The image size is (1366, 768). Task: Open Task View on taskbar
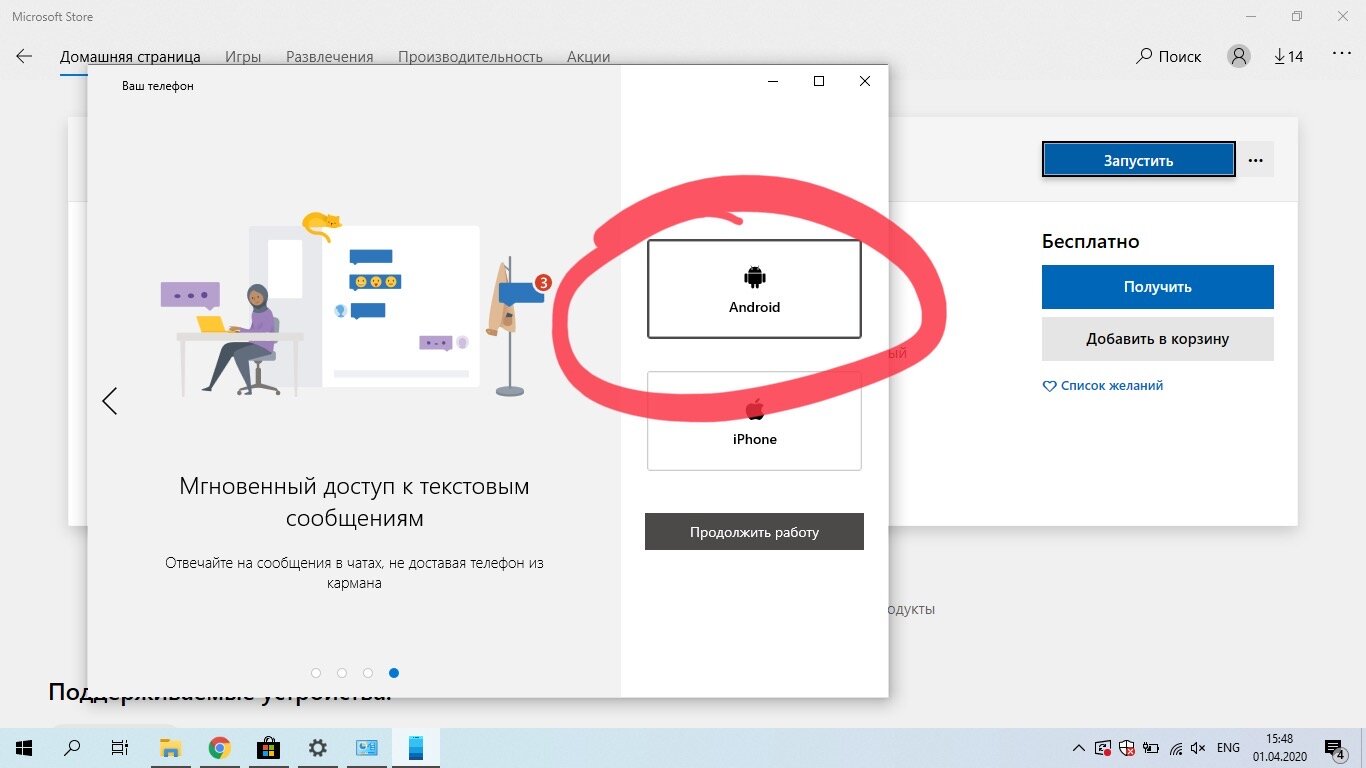119,748
